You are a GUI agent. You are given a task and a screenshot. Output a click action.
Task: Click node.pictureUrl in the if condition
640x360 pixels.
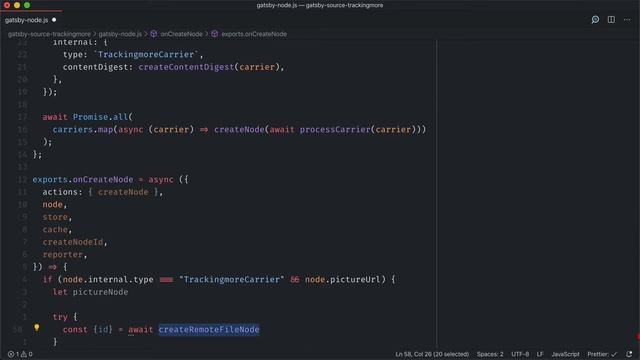click(x=342, y=280)
